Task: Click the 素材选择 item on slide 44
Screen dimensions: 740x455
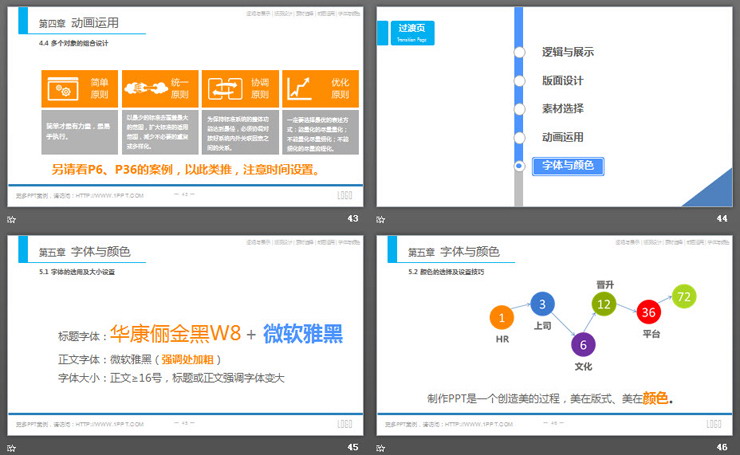Action: pyautogui.click(x=563, y=109)
